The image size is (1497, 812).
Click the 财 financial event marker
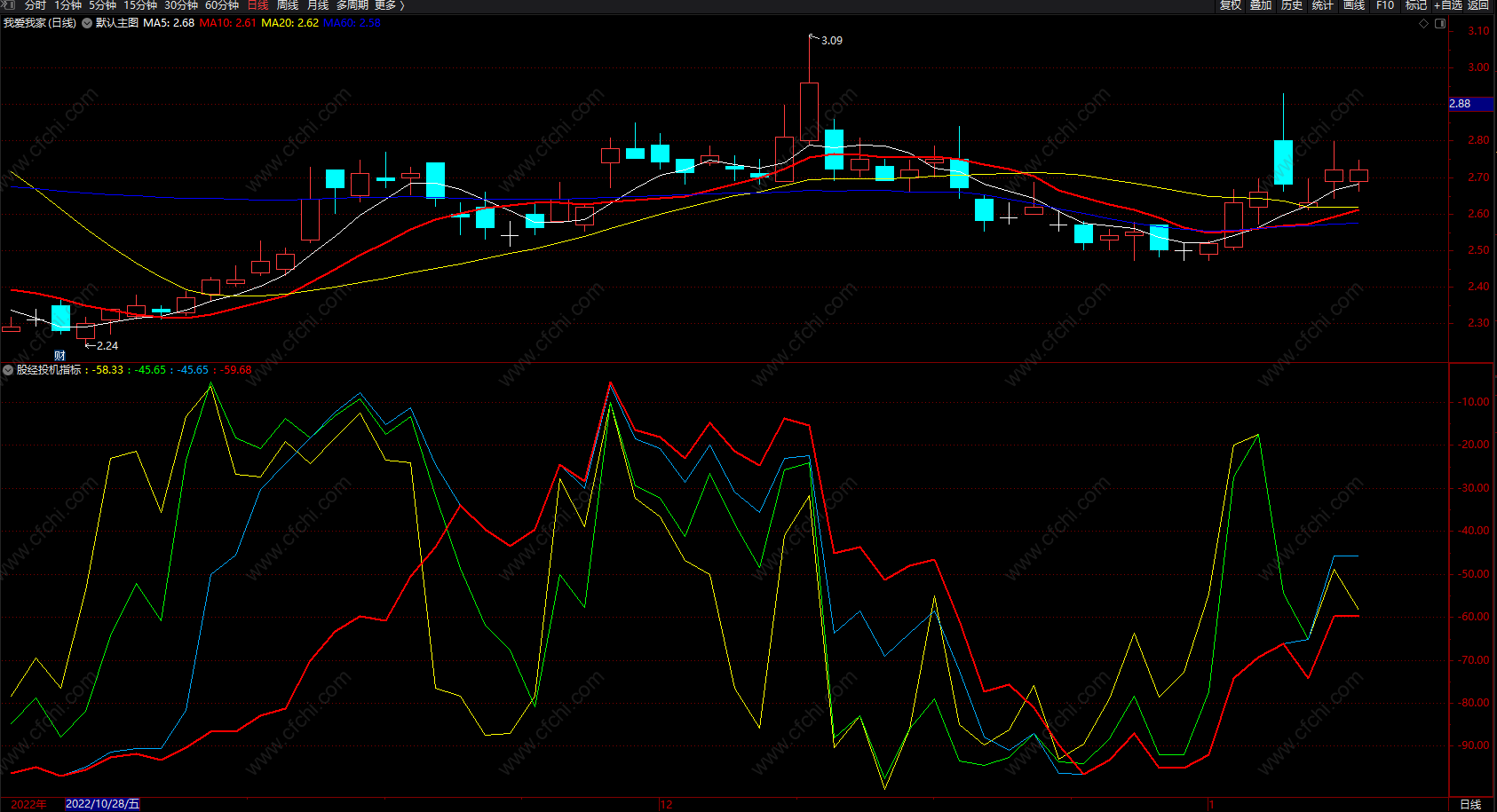point(59,356)
